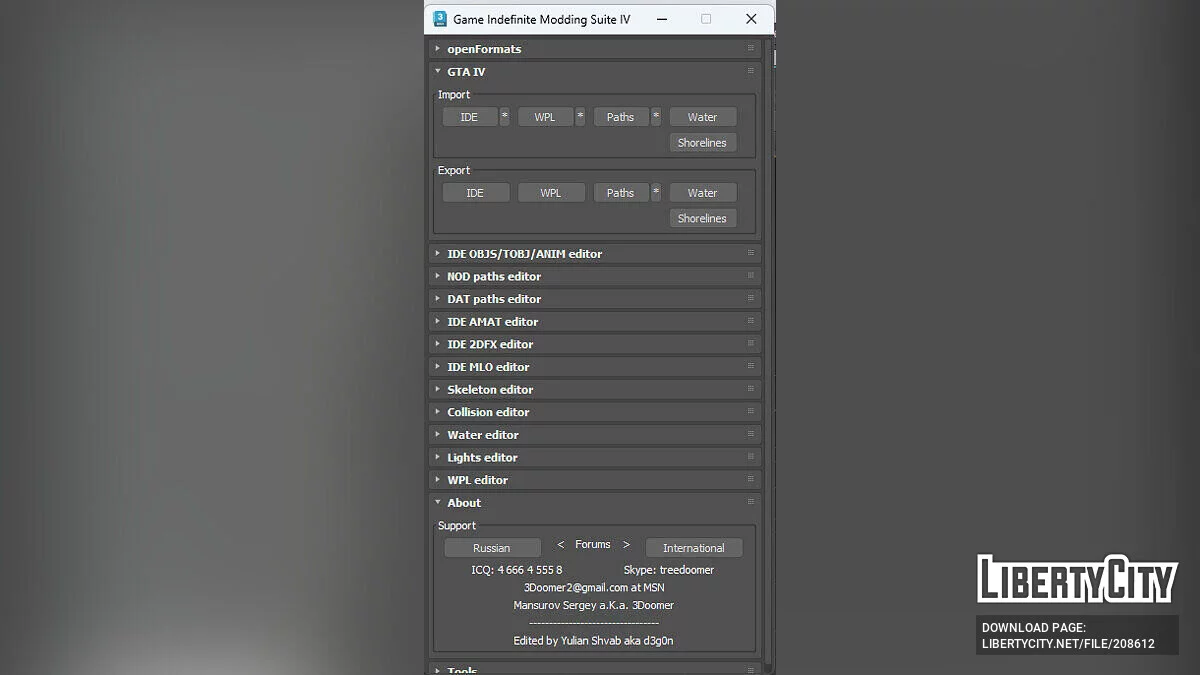Screen dimensions: 1200x675
Task: Click the star button beside Import WPL
Action: click(581, 117)
